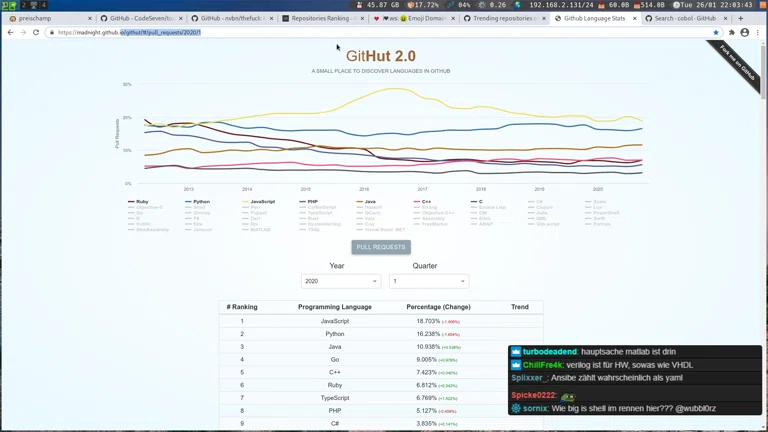The image size is (768, 432).
Task: Open the browser three-dot menu
Action: [x=757, y=32]
